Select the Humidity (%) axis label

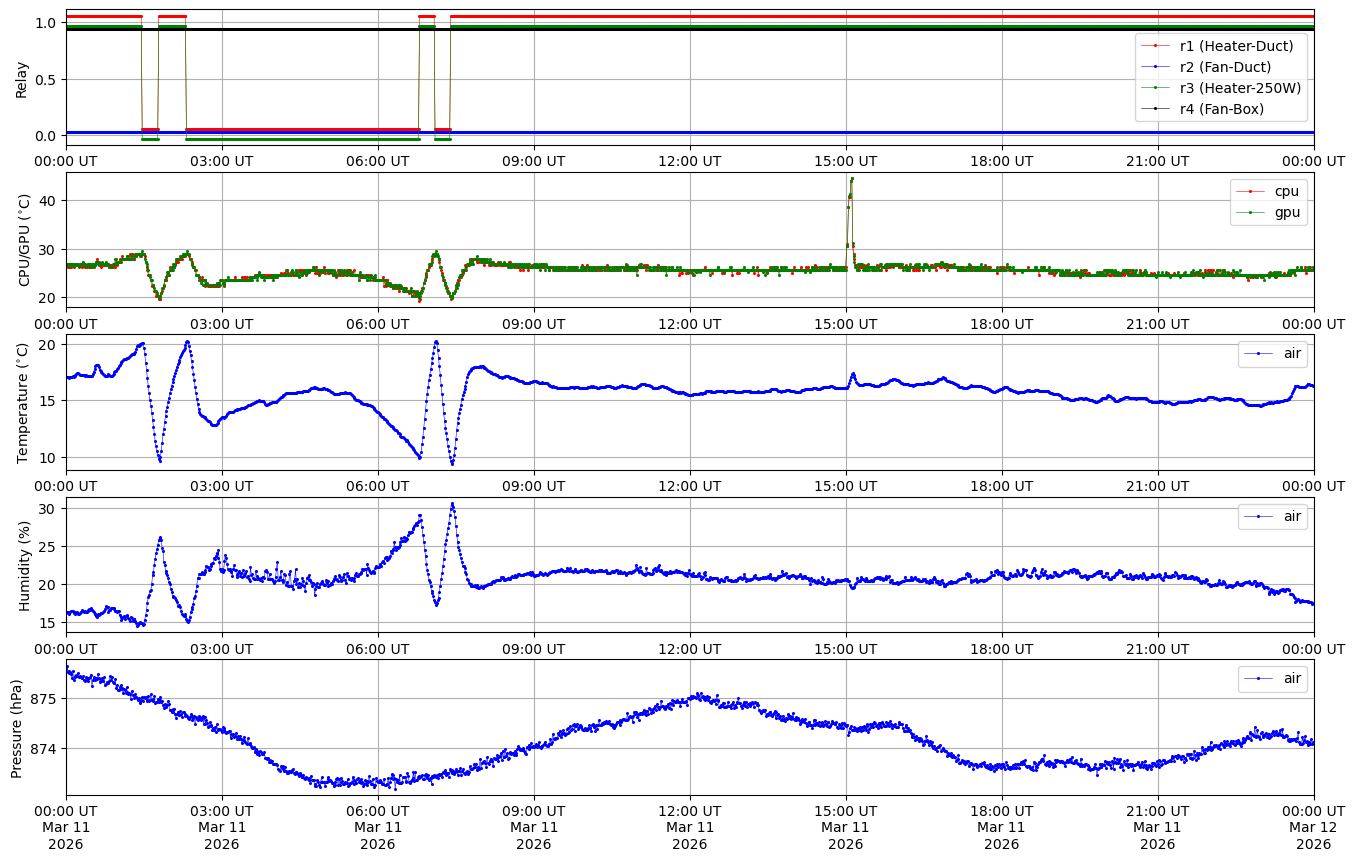coord(25,565)
